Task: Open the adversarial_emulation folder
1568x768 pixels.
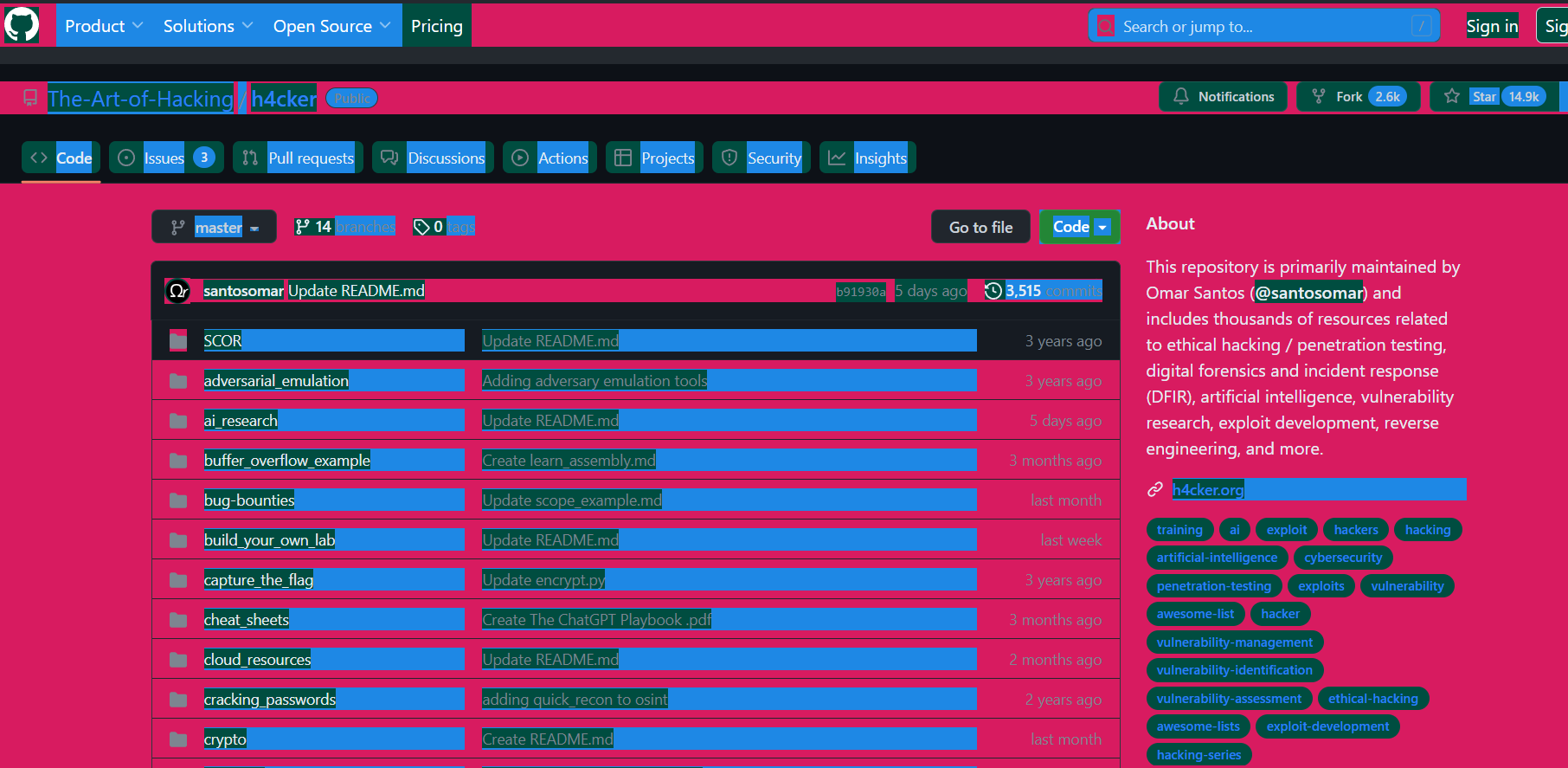Action: [x=276, y=380]
